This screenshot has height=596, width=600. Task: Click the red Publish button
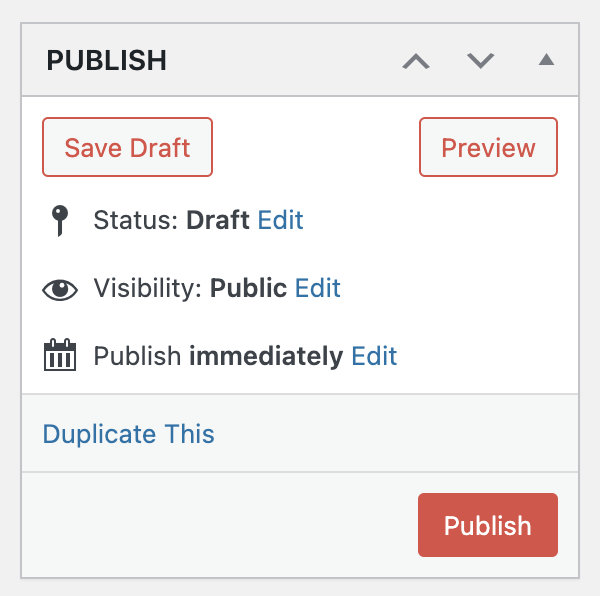[x=488, y=525]
